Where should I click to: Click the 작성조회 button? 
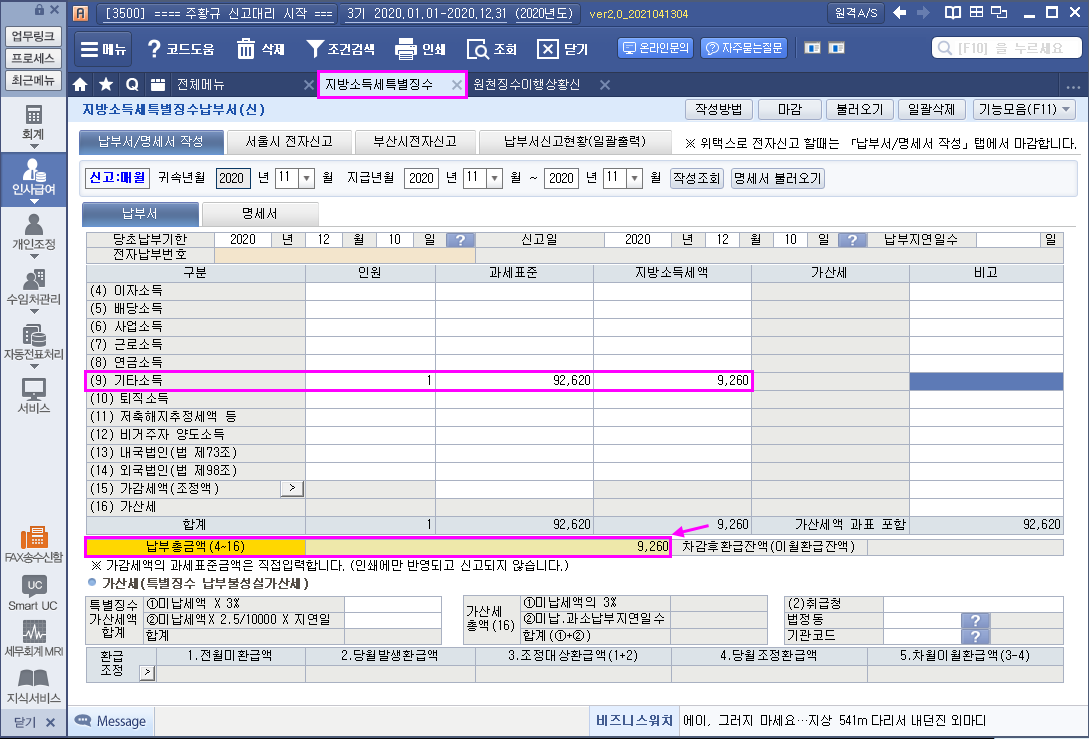tap(697, 178)
